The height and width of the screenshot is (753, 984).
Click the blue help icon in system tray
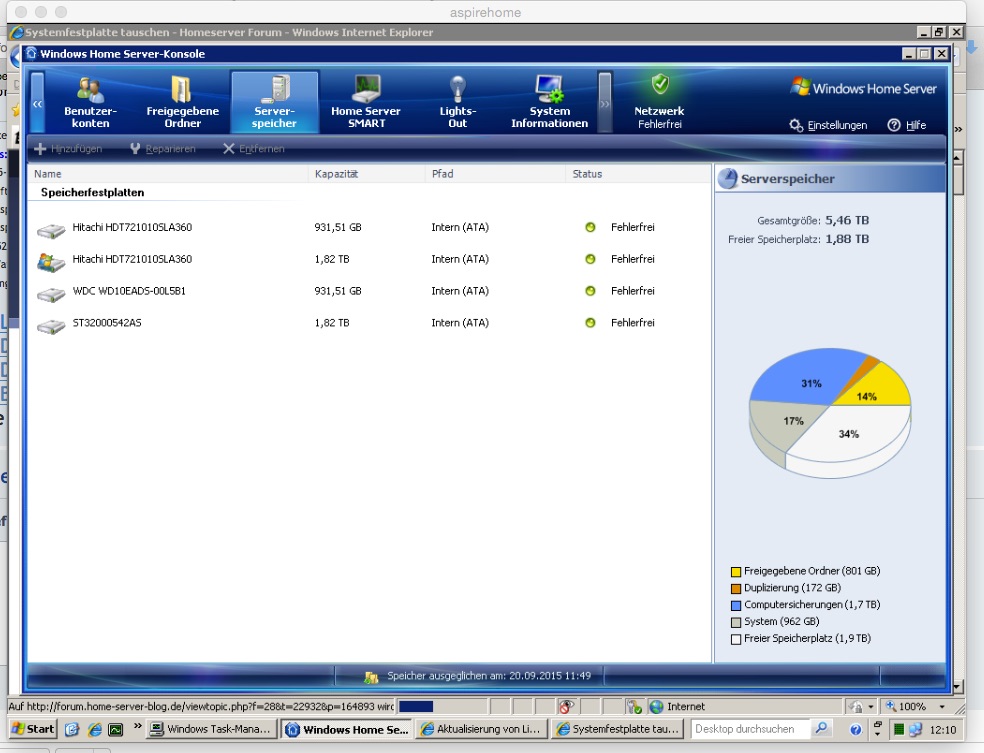[x=855, y=730]
